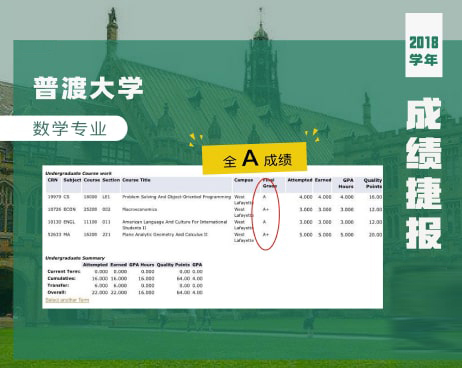This screenshot has height=368, width=462.
Task: Click course number '18000'
Action: tap(90, 197)
